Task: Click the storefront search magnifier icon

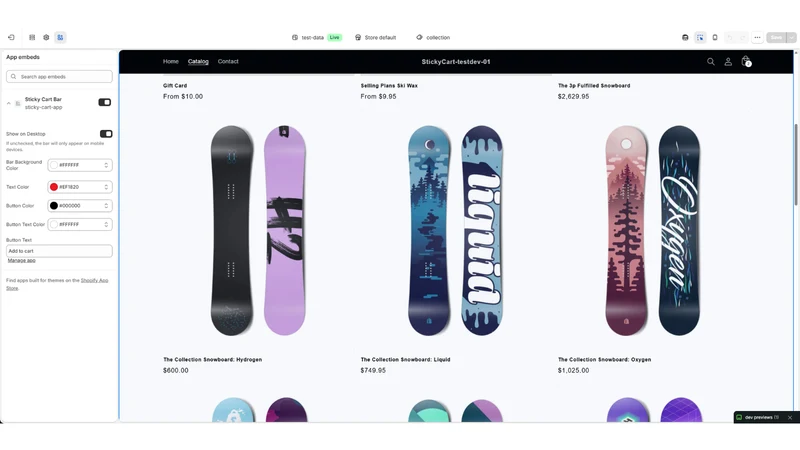Action: click(711, 62)
